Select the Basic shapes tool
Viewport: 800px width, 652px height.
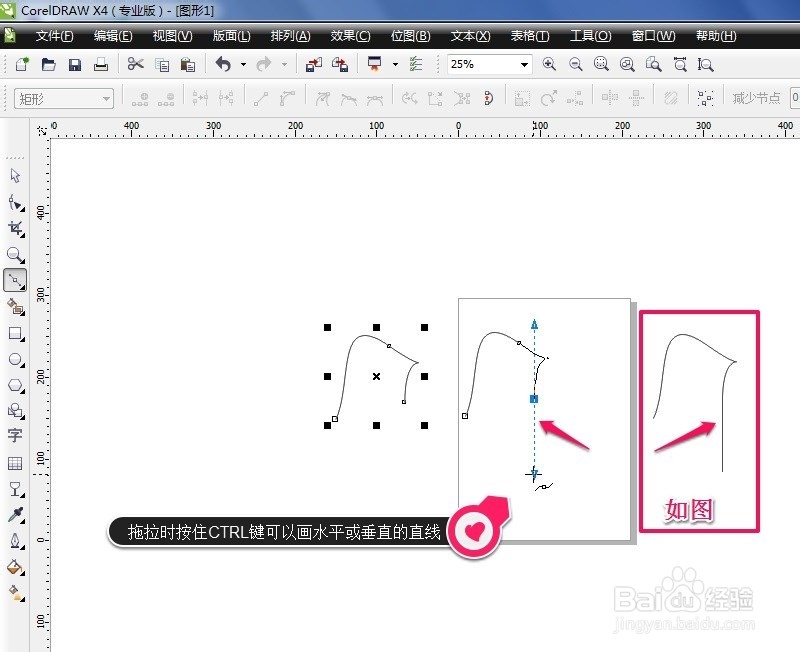pyautogui.click(x=15, y=411)
